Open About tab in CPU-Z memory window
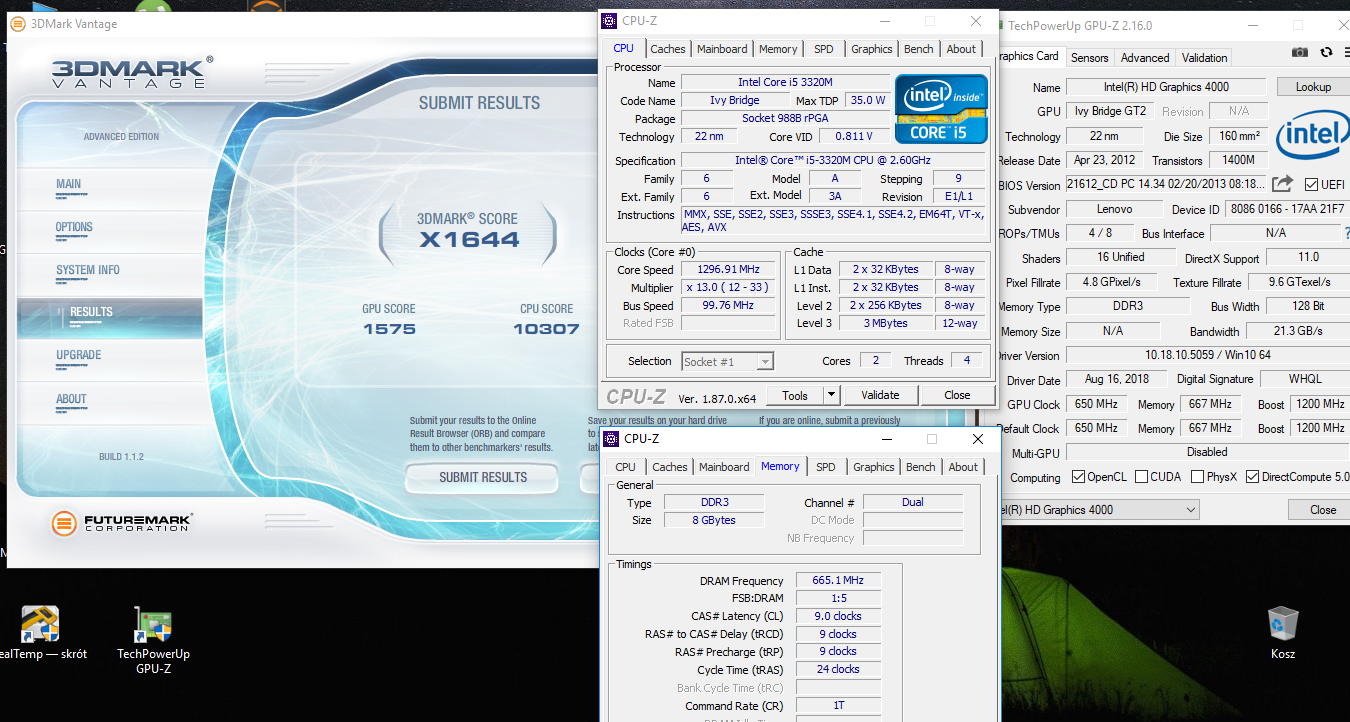 [963, 467]
